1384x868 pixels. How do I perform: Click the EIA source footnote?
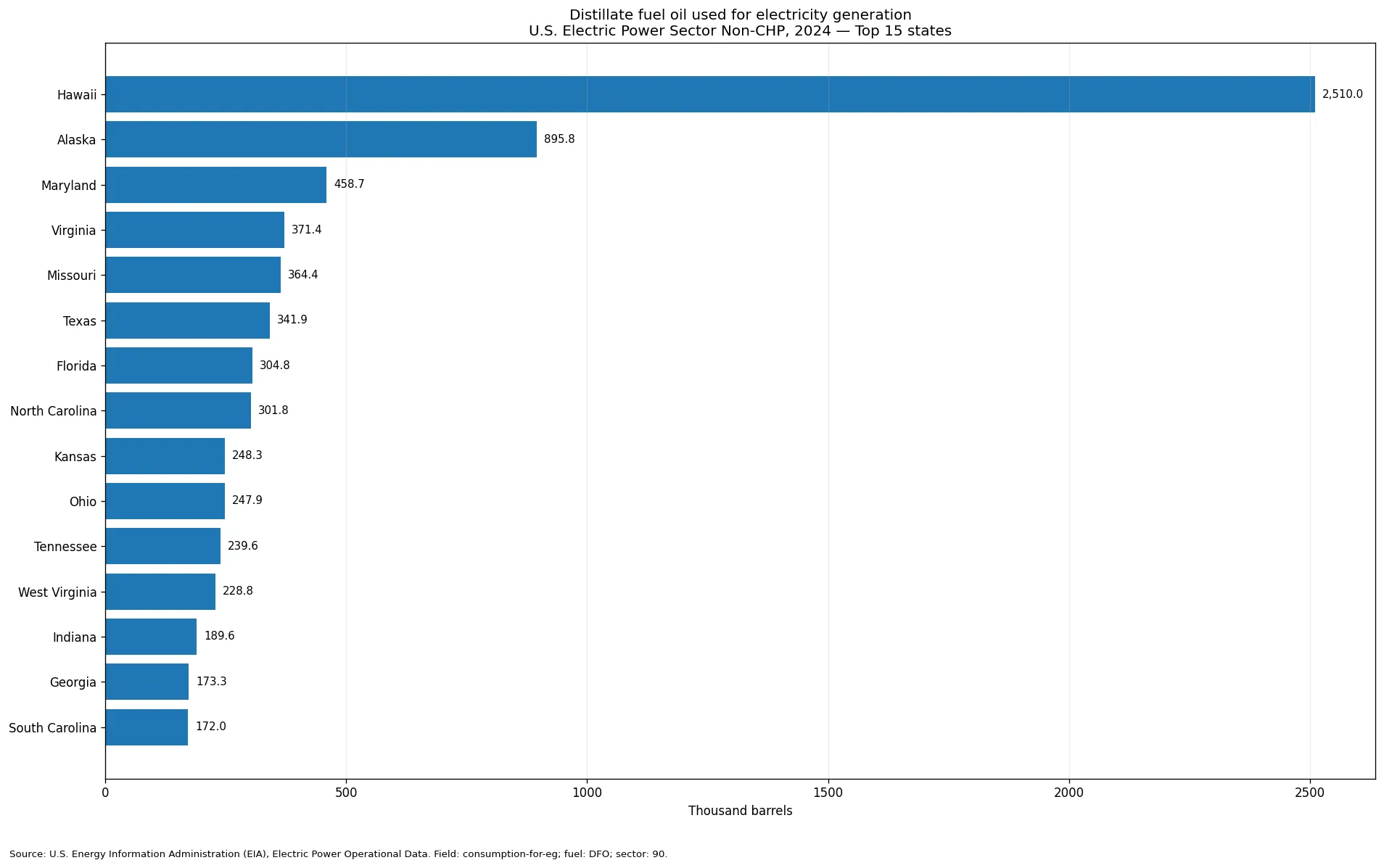point(339,854)
